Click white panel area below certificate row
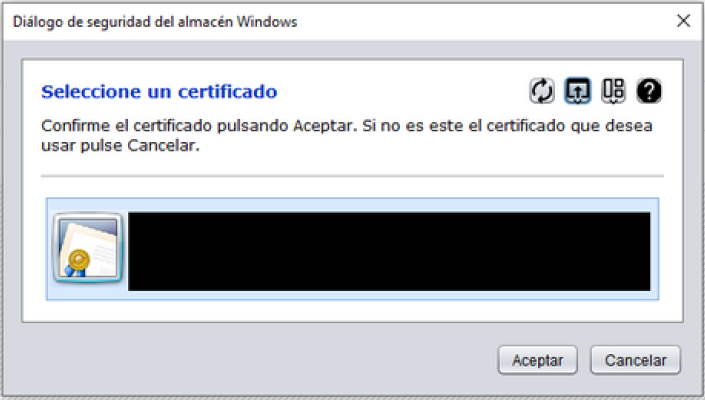This screenshot has height=400, width=705. click(352, 311)
